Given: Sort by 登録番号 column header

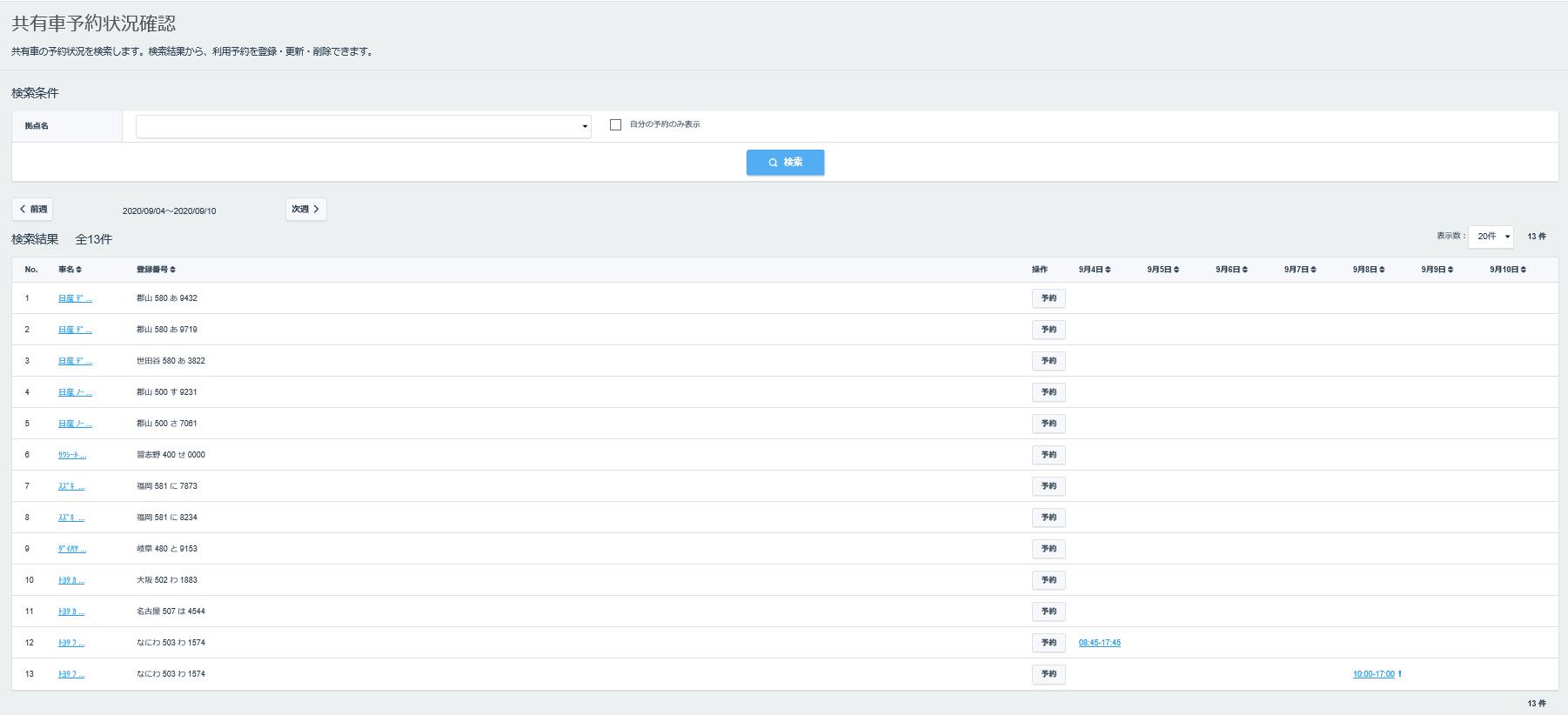Looking at the screenshot, I should [x=156, y=270].
